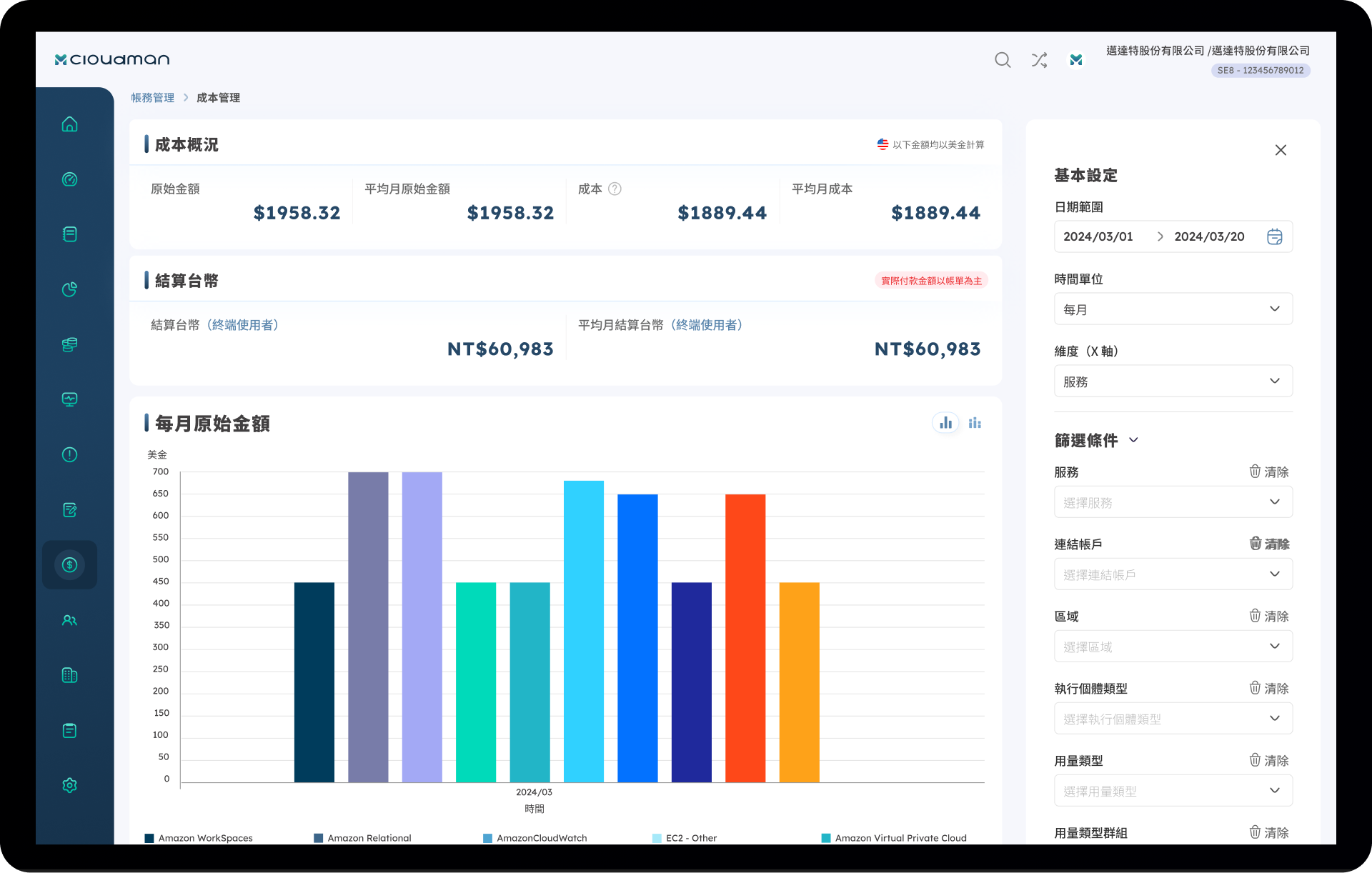Clear the 區域 filter
The width and height of the screenshot is (1372, 873).
(x=1269, y=616)
